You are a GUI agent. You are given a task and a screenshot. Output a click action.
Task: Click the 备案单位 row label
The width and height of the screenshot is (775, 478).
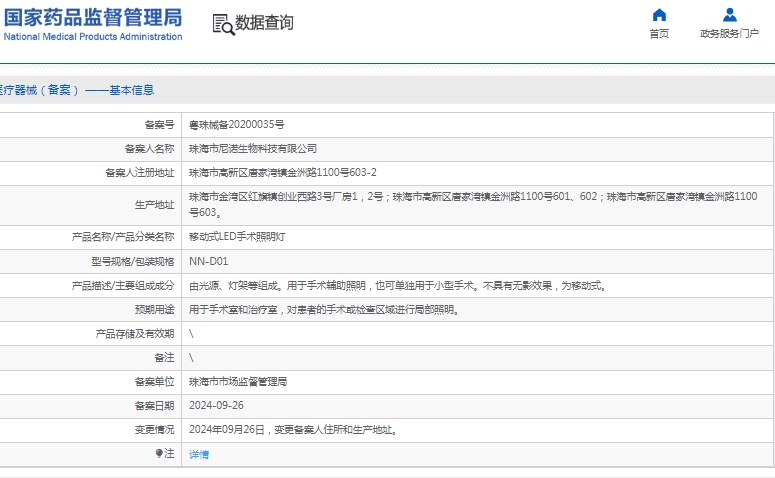point(154,382)
